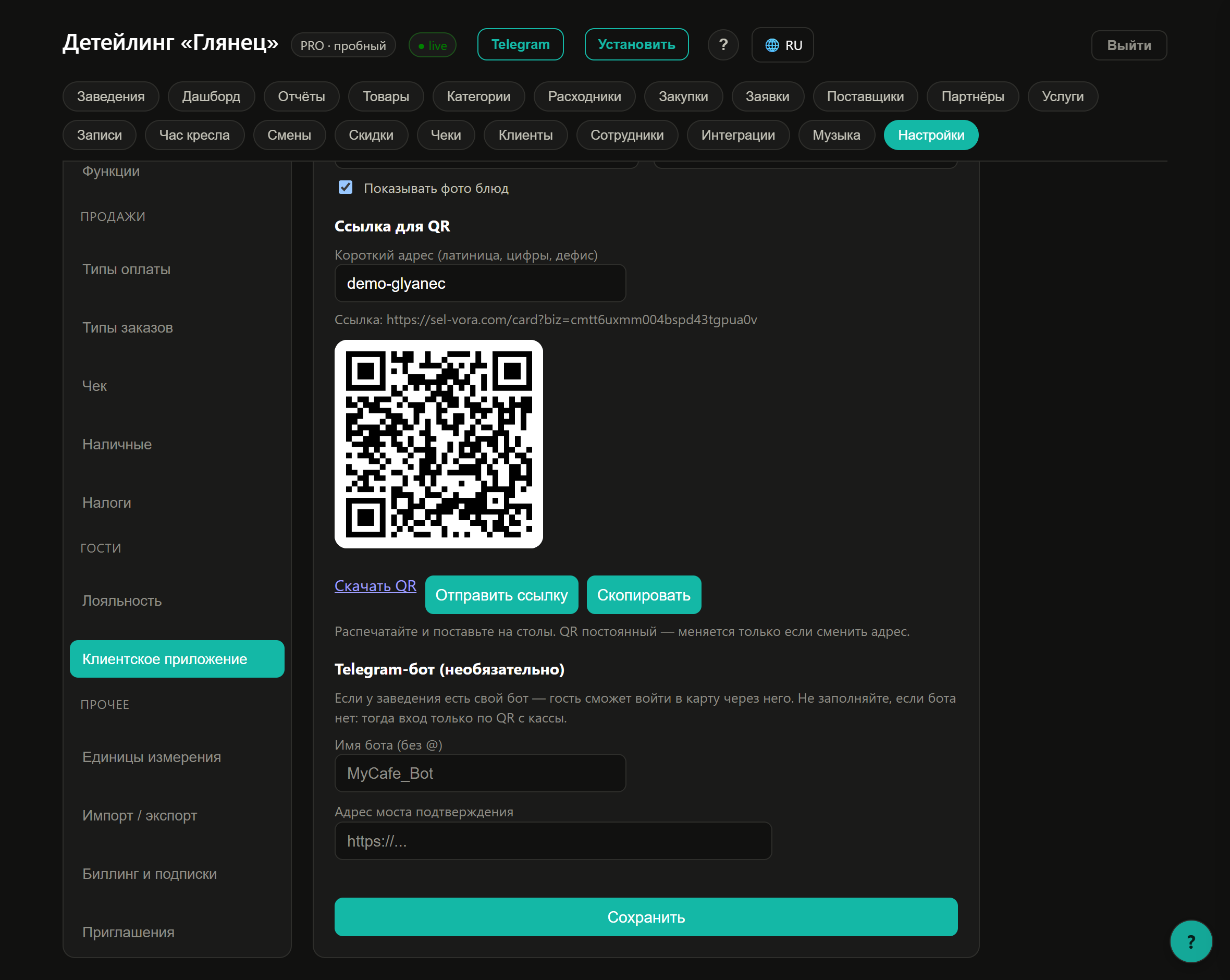Click the Установить button
This screenshot has height=980, width=1230.
coord(636,44)
